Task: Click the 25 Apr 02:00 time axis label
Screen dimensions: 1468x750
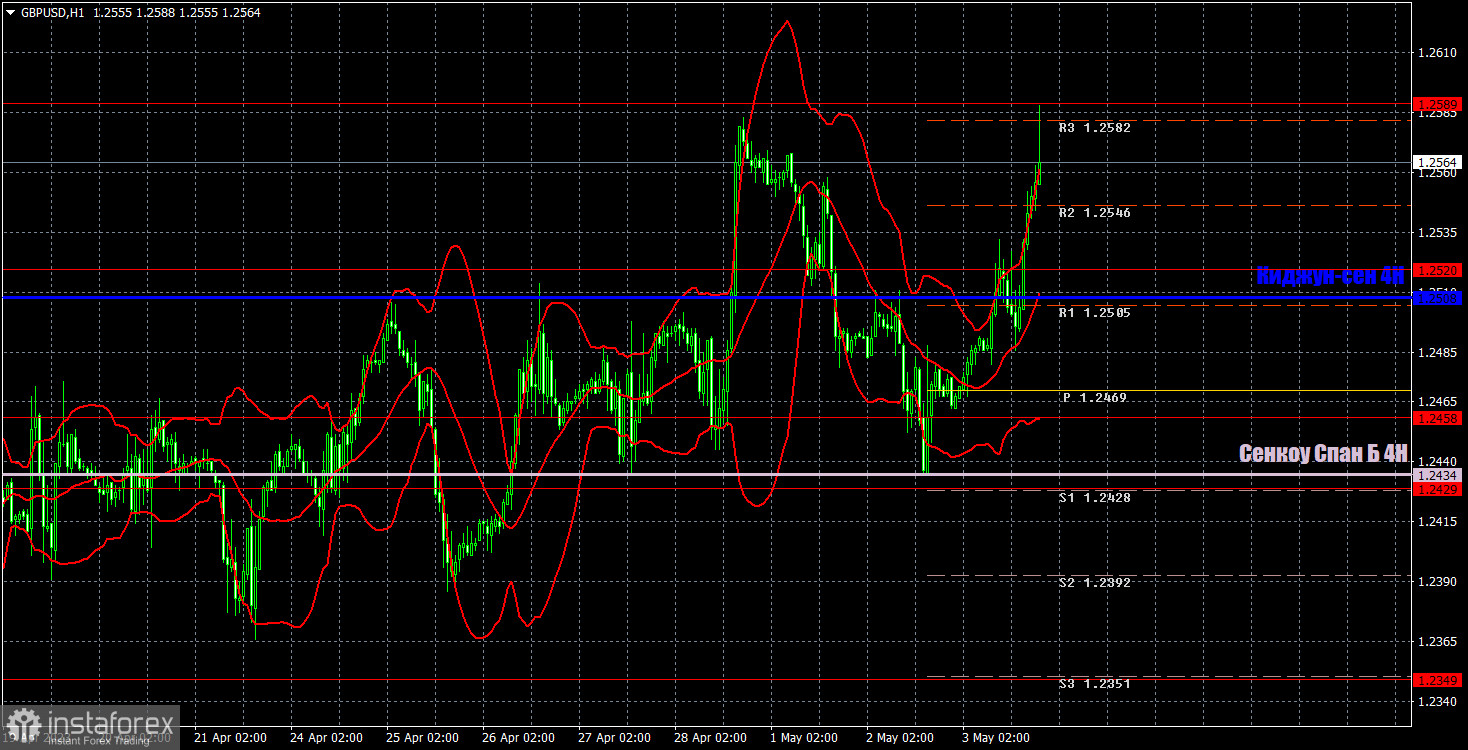Action: point(423,738)
